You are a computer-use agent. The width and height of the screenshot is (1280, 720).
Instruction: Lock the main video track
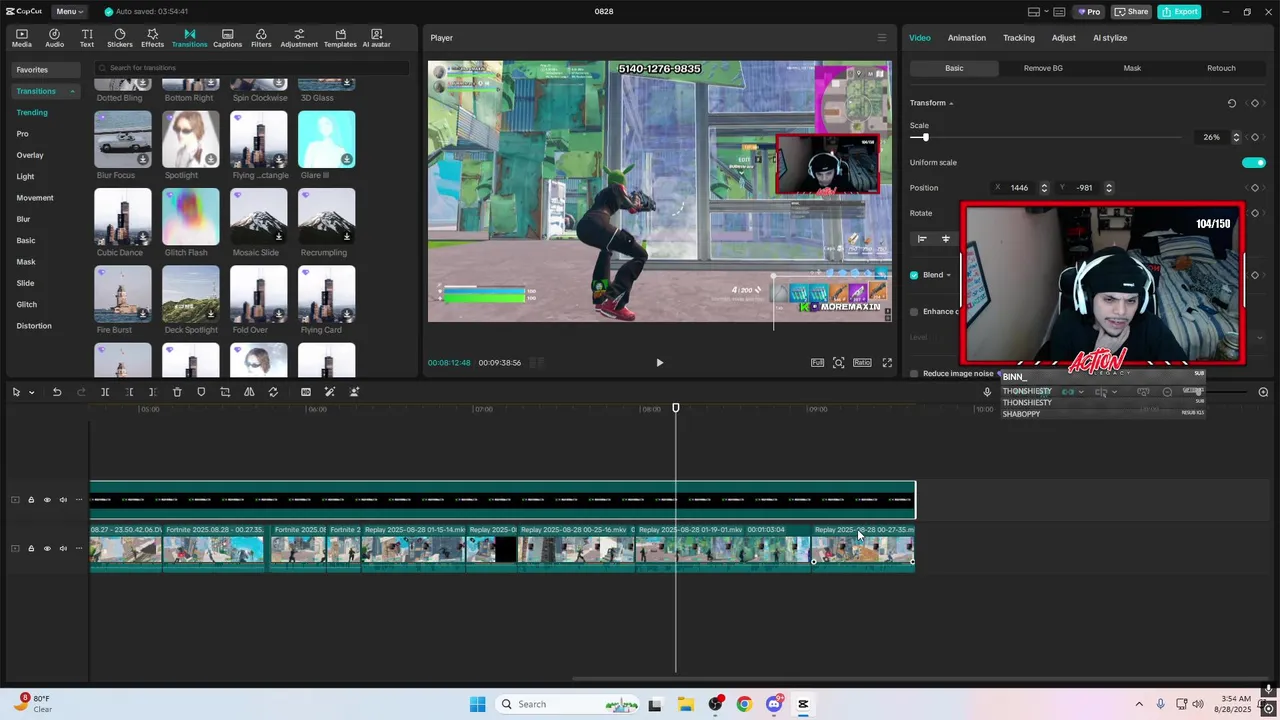tap(31, 548)
